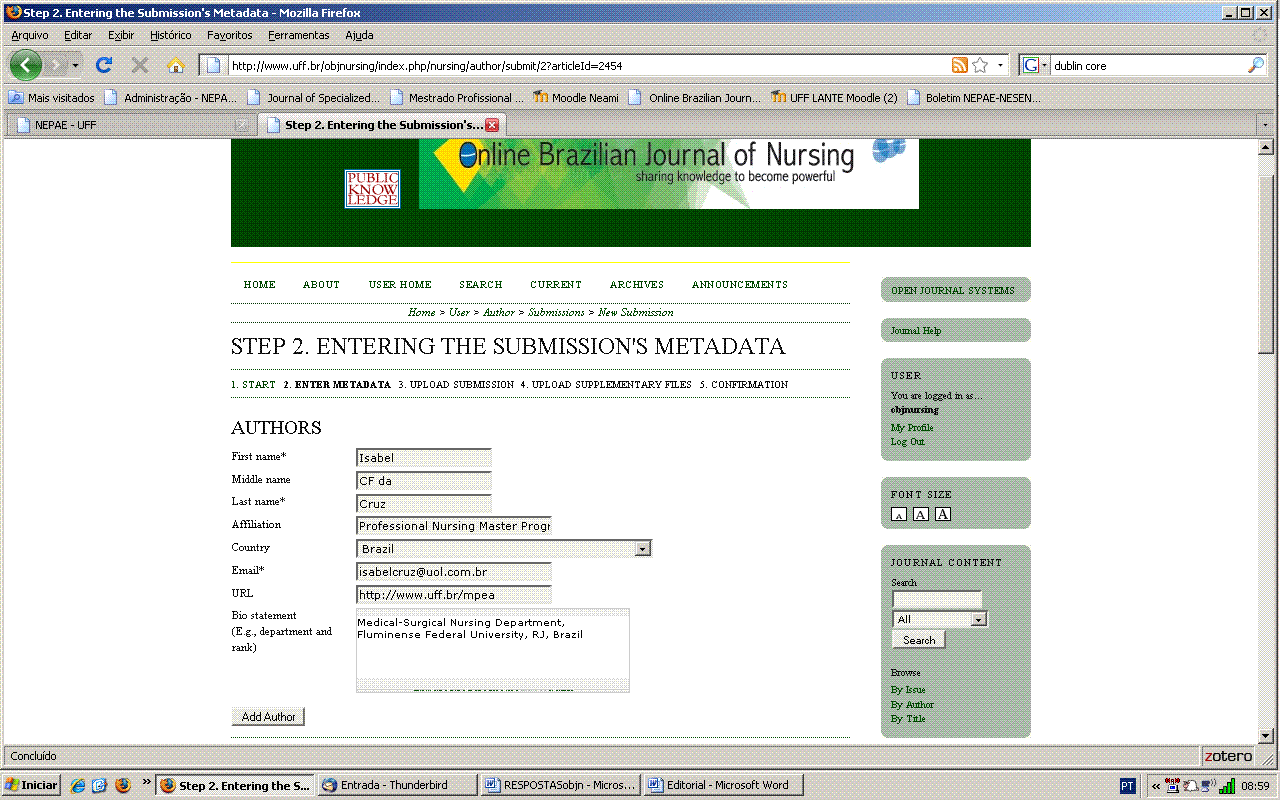Open the search engine selector dropdown
The height and width of the screenshot is (800, 1280).
(x=1035, y=65)
